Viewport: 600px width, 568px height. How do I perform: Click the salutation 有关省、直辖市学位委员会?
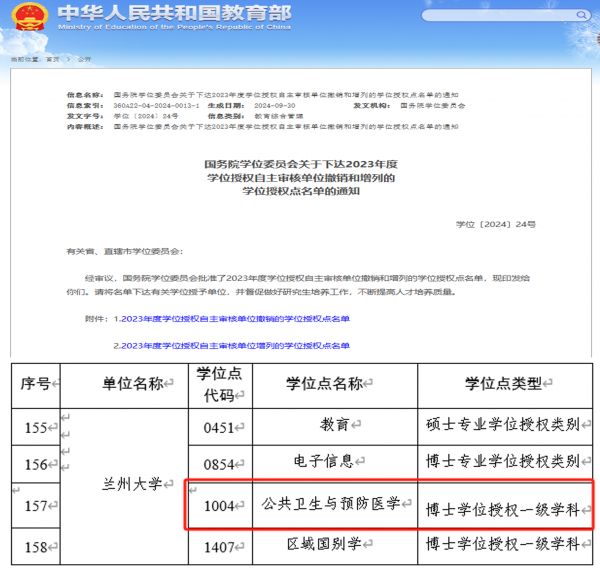(x=125, y=251)
